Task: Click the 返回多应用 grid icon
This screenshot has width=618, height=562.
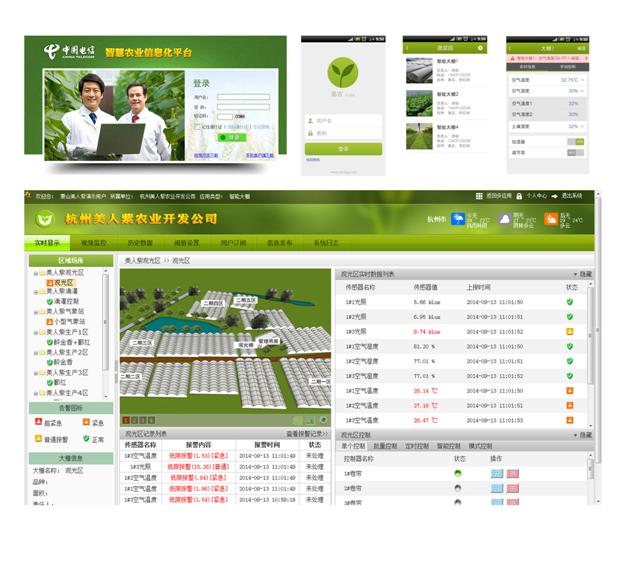Action: pyautogui.click(x=481, y=196)
